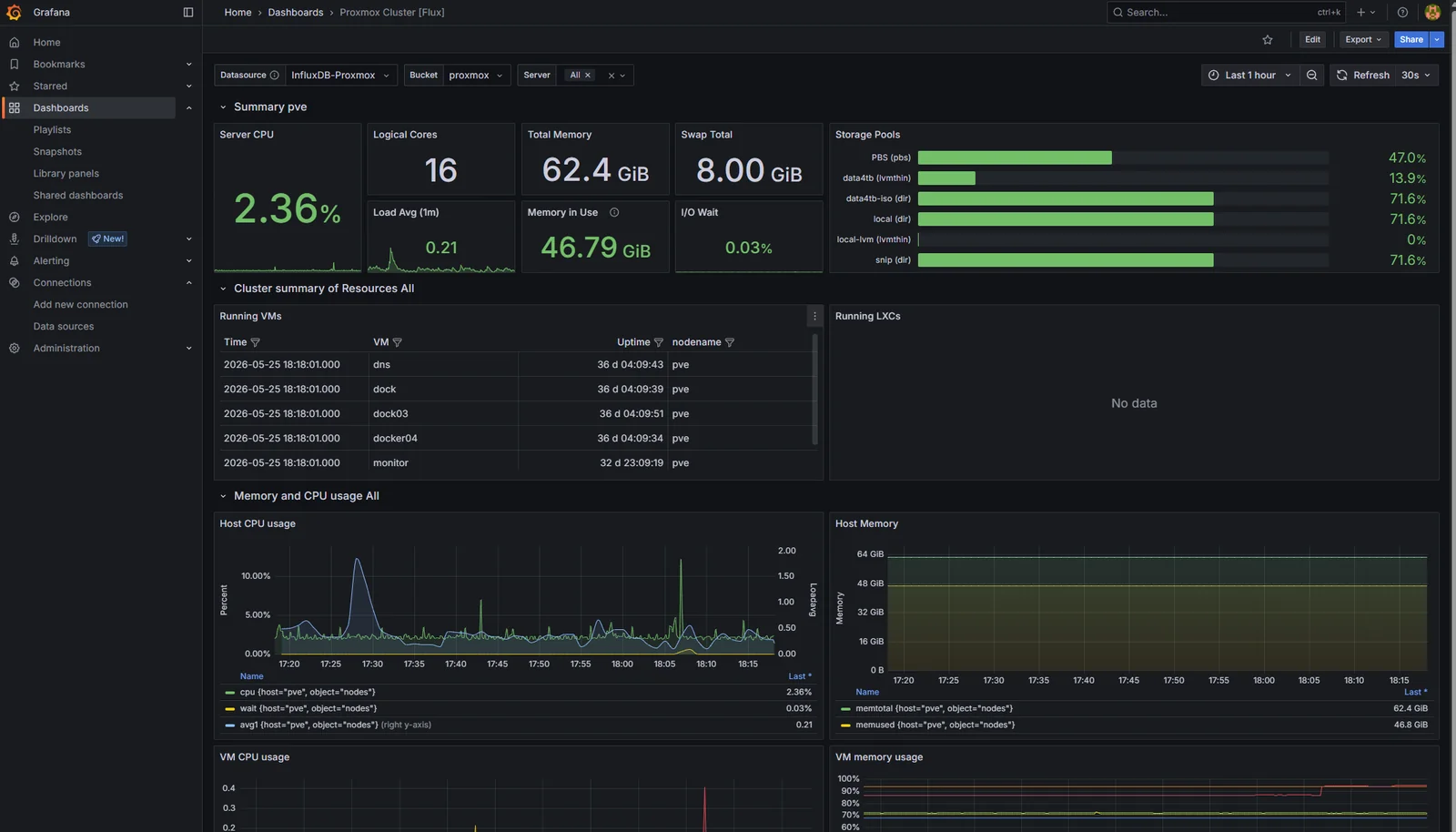Open the plus add new menu
Viewport: 1456px width, 832px height.
1366,13
